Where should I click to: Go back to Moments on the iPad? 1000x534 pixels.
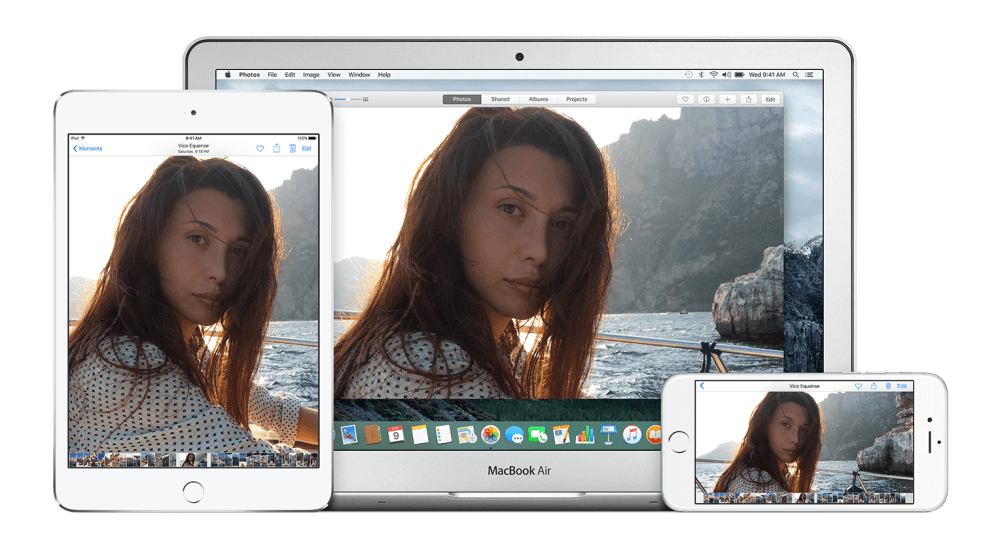88,148
